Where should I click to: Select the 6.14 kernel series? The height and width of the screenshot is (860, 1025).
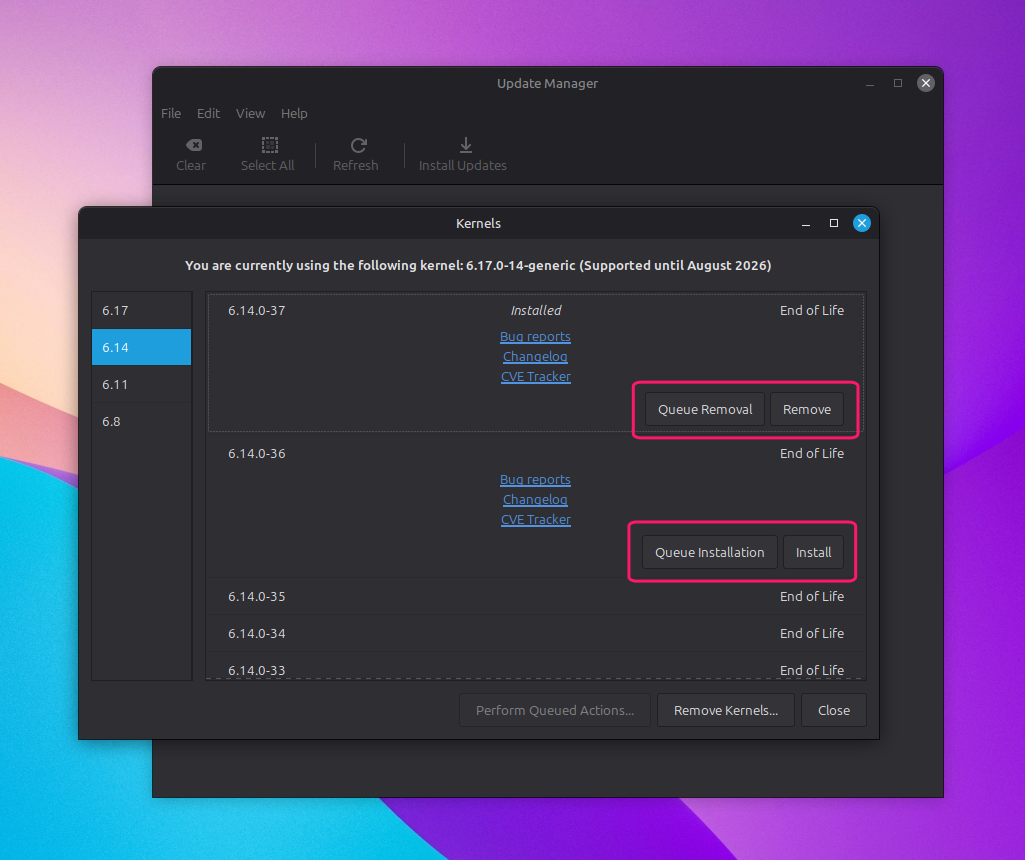point(141,347)
